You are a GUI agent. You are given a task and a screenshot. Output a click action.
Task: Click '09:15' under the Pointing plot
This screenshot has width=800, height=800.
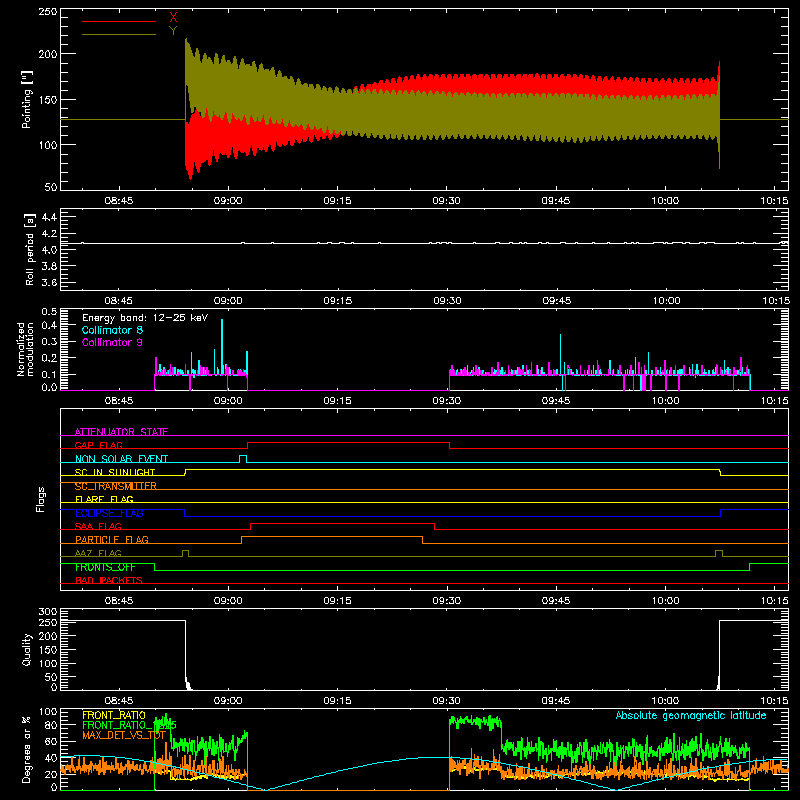pyautogui.click(x=337, y=201)
